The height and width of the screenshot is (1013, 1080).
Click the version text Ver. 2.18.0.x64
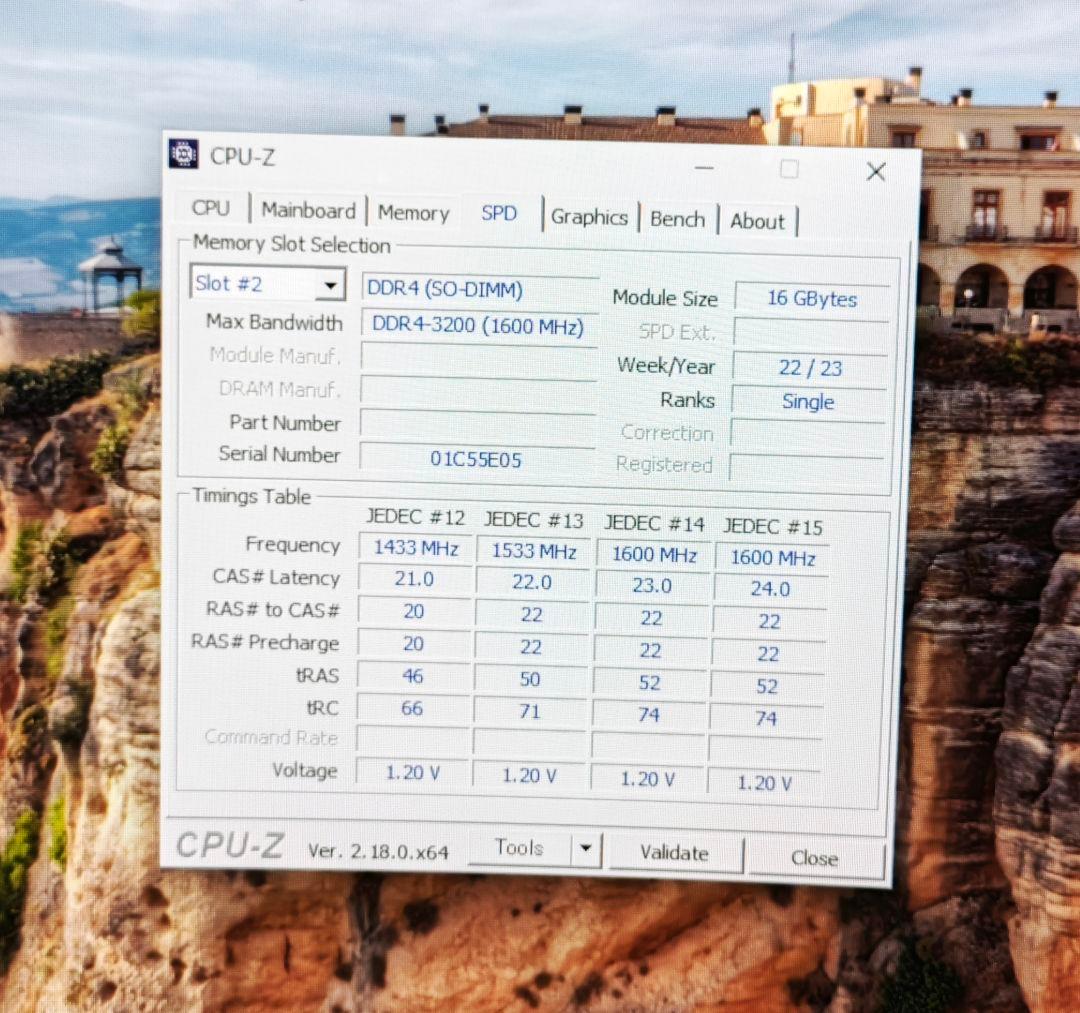click(x=377, y=852)
